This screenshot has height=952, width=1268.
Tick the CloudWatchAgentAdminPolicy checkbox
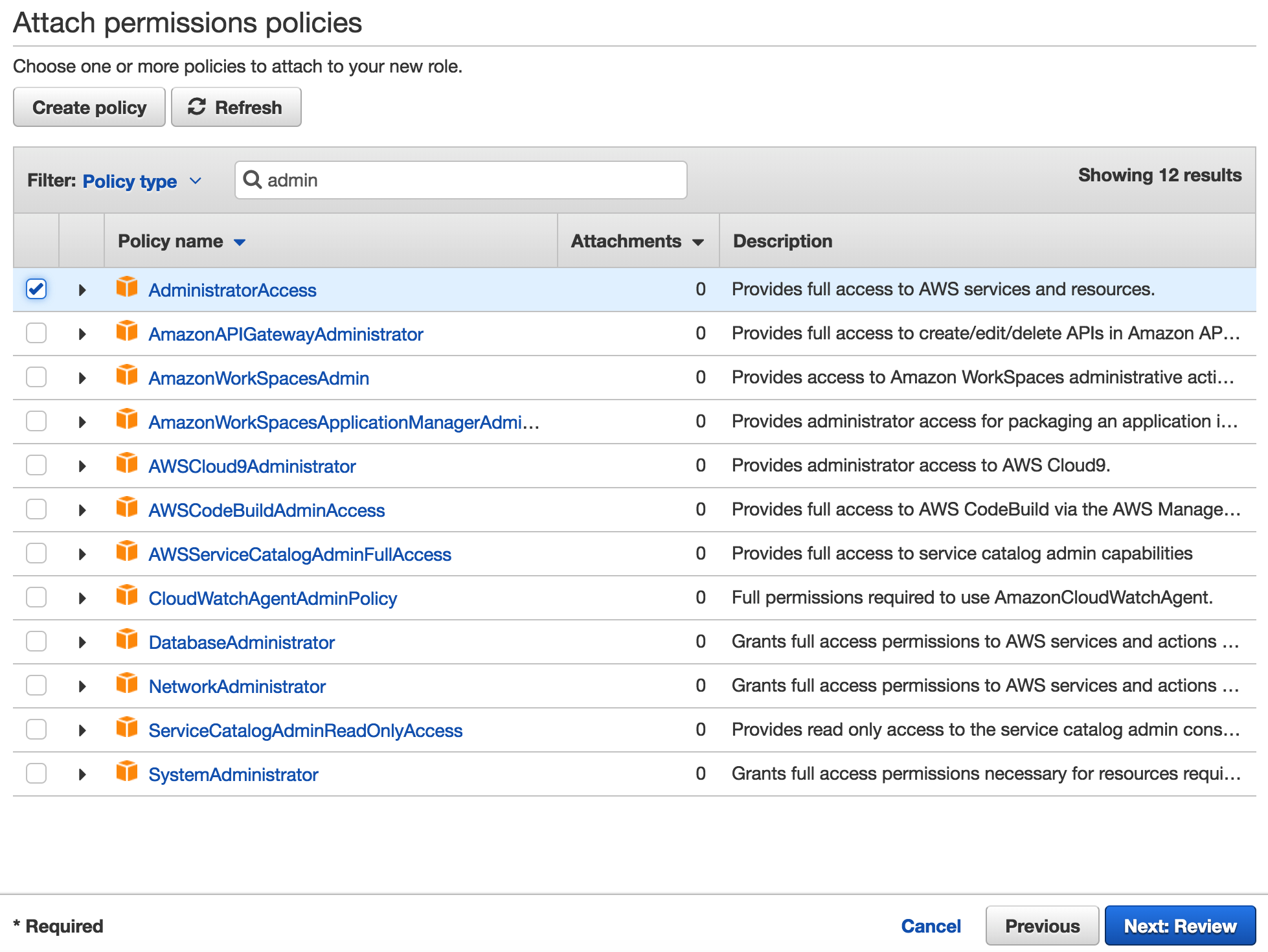[36, 597]
